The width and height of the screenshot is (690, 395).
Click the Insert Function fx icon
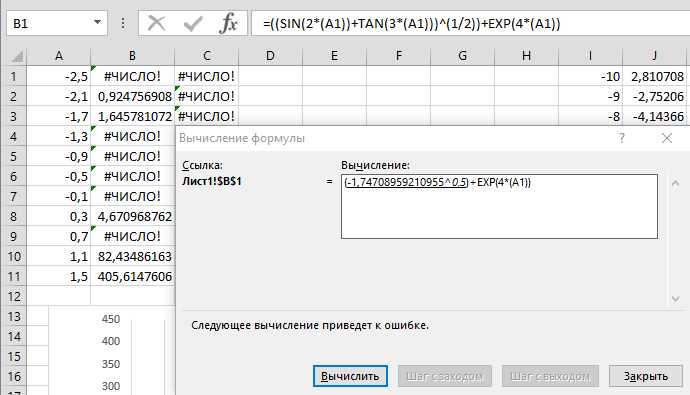click(228, 23)
